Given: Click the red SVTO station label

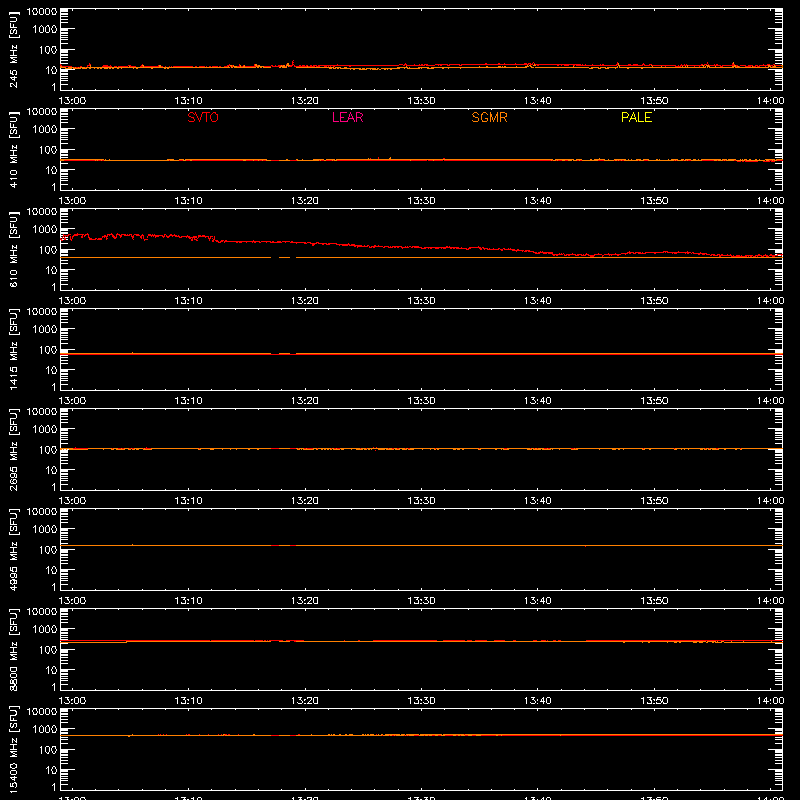Looking at the screenshot, I should point(203,117).
